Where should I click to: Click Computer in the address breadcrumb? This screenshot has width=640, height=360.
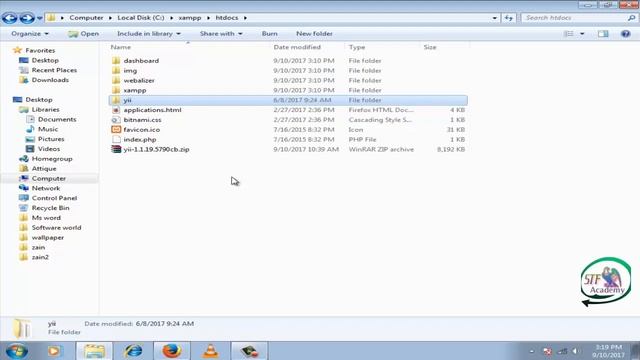point(86,18)
